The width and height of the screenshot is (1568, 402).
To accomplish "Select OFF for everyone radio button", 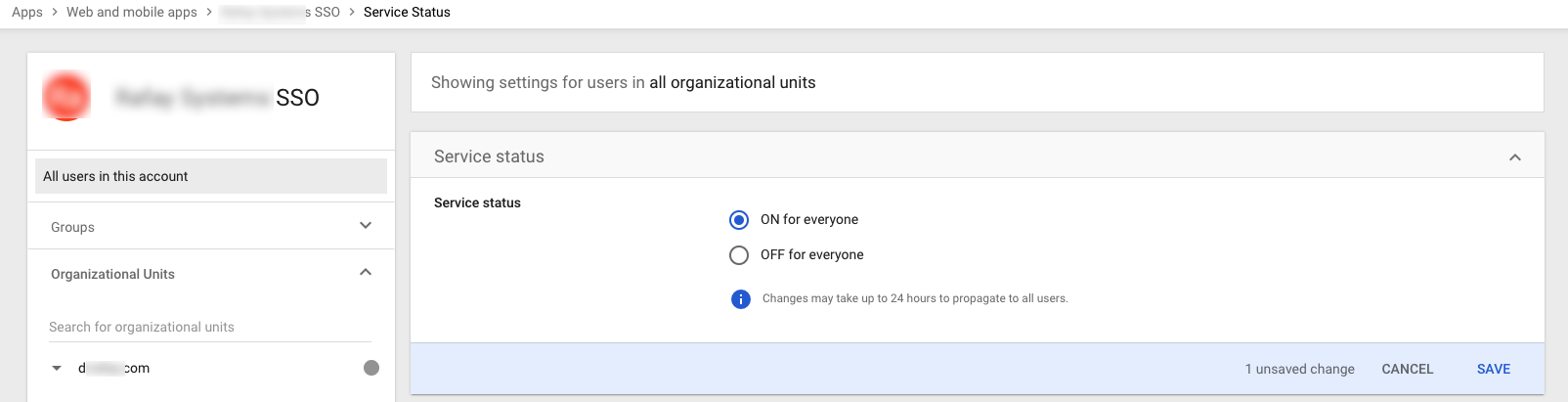I will point(739,255).
